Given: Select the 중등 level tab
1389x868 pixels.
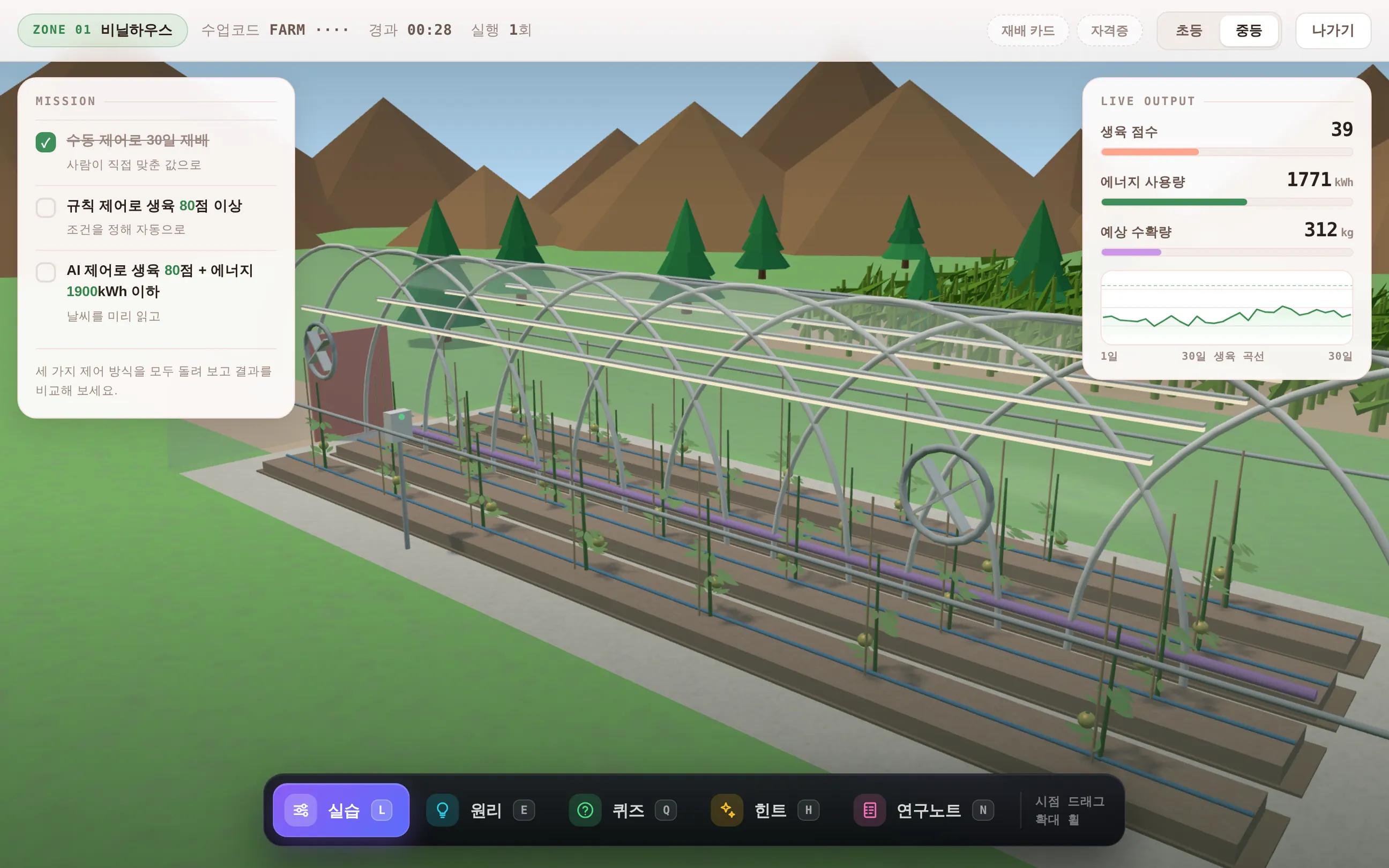Looking at the screenshot, I should click(x=1249, y=31).
